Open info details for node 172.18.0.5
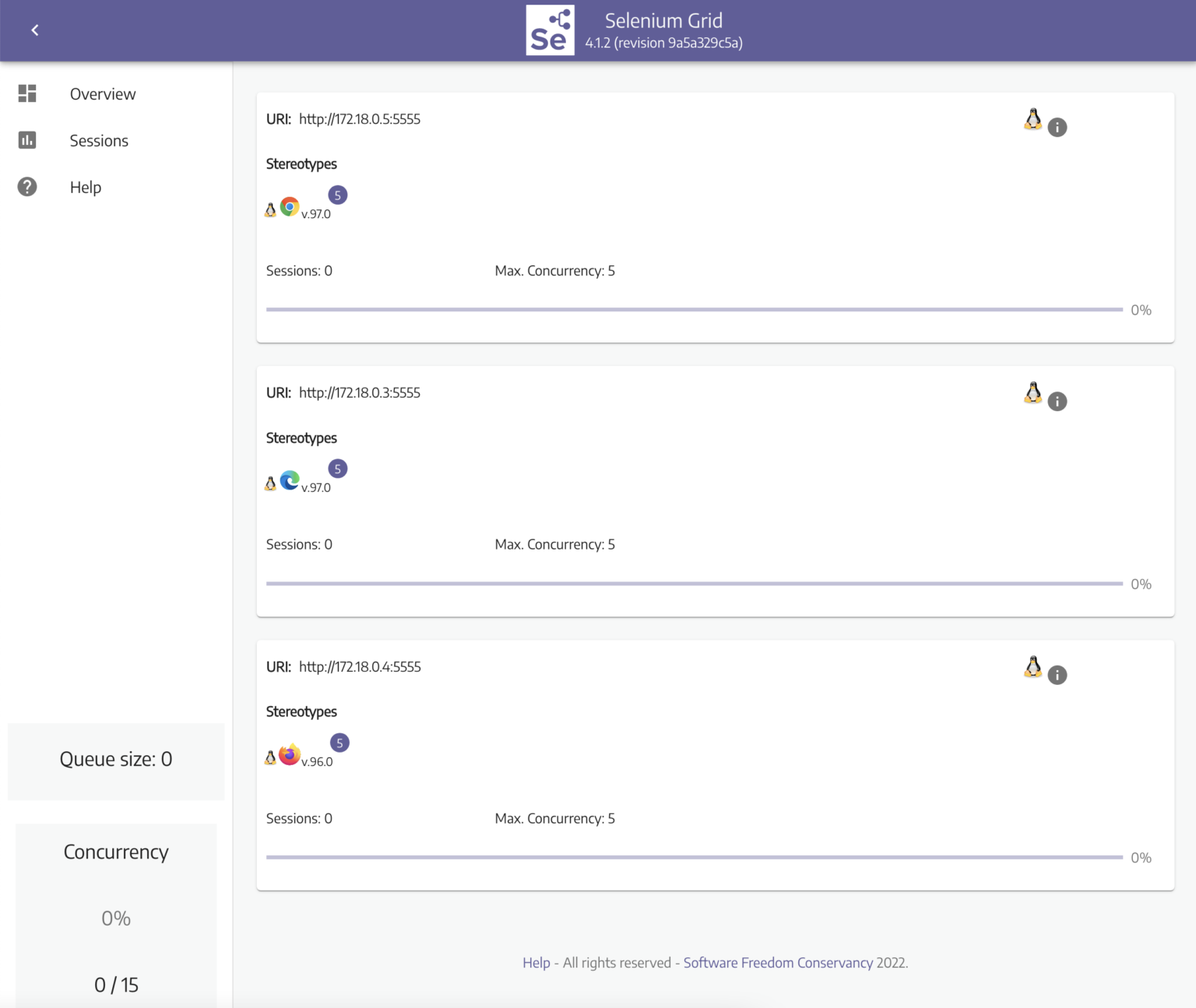This screenshot has height=1008, width=1196. pyautogui.click(x=1057, y=127)
